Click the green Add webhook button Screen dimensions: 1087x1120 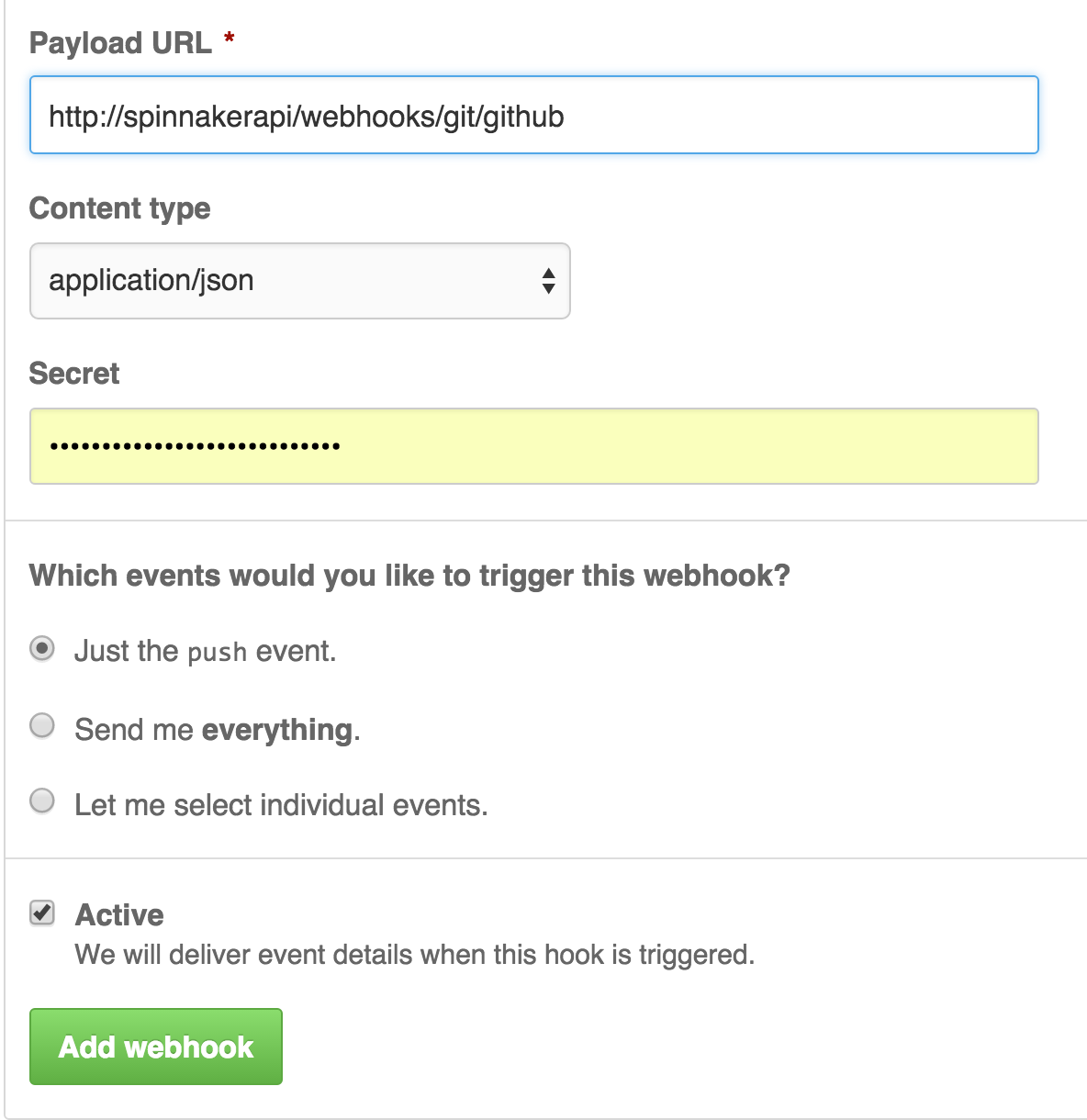pyautogui.click(x=156, y=1047)
